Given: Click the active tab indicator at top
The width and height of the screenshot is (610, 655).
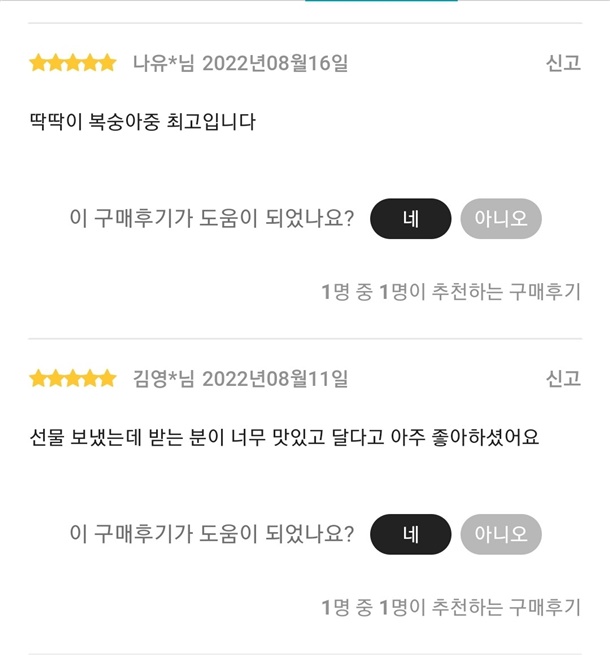Looking at the screenshot, I should 381,1.
